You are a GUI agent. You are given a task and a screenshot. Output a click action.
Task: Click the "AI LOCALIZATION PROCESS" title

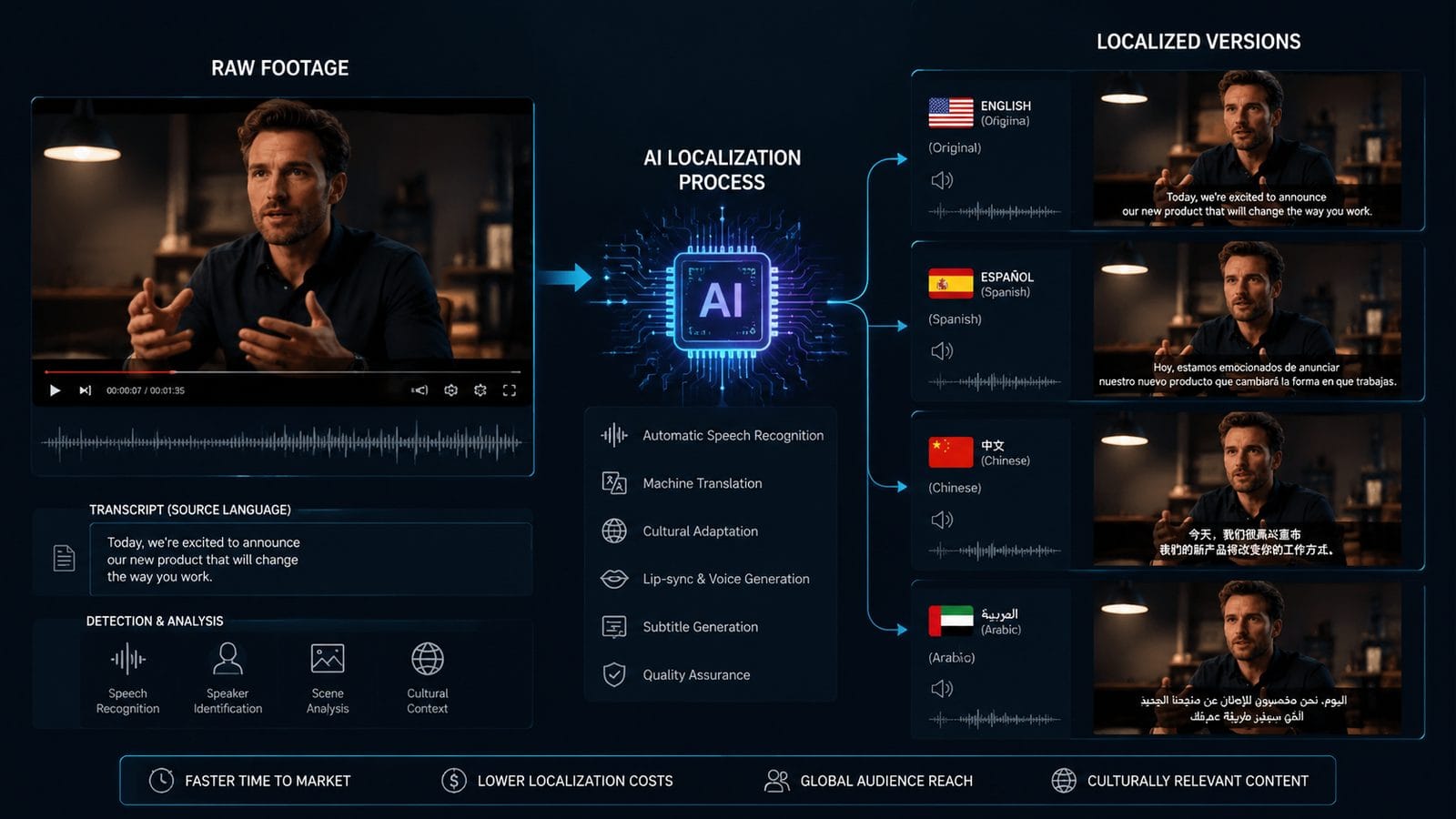[x=723, y=169]
